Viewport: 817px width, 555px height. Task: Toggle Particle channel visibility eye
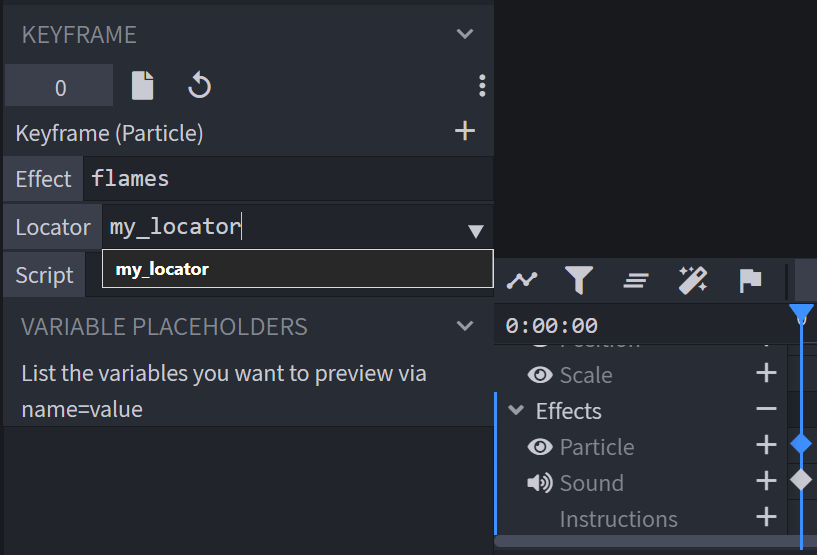tap(540, 447)
